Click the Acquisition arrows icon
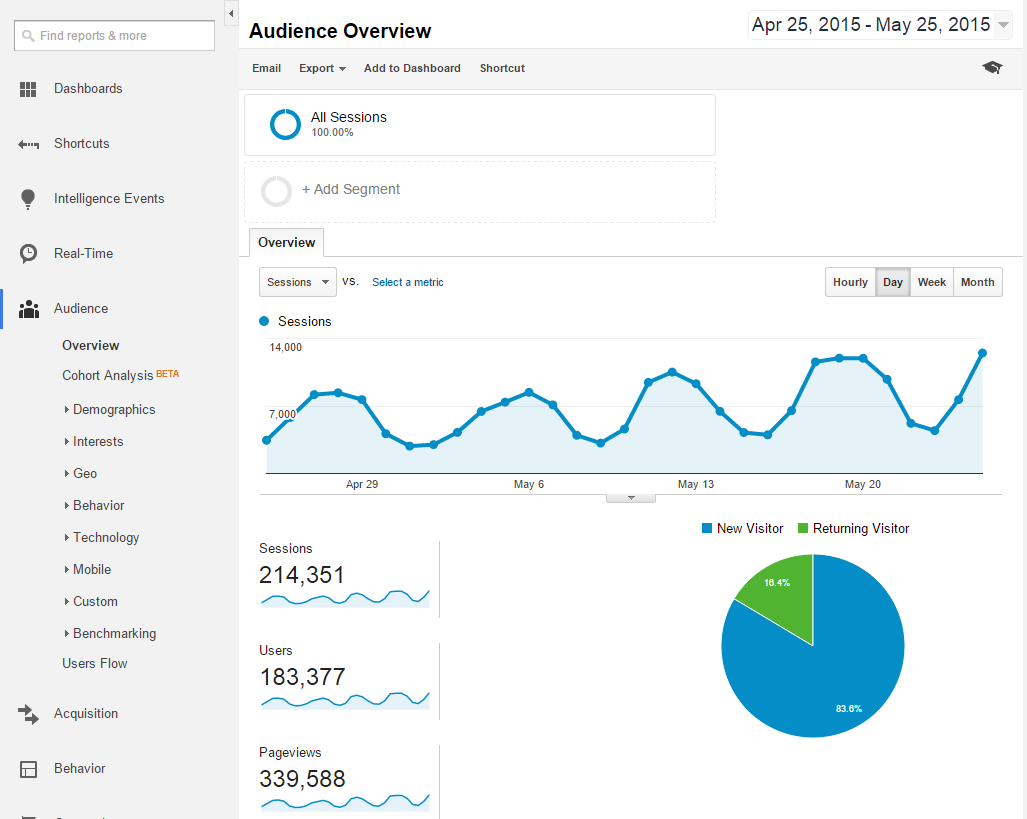Image resolution: width=1027 pixels, height=819 pixels. point(28,714)
